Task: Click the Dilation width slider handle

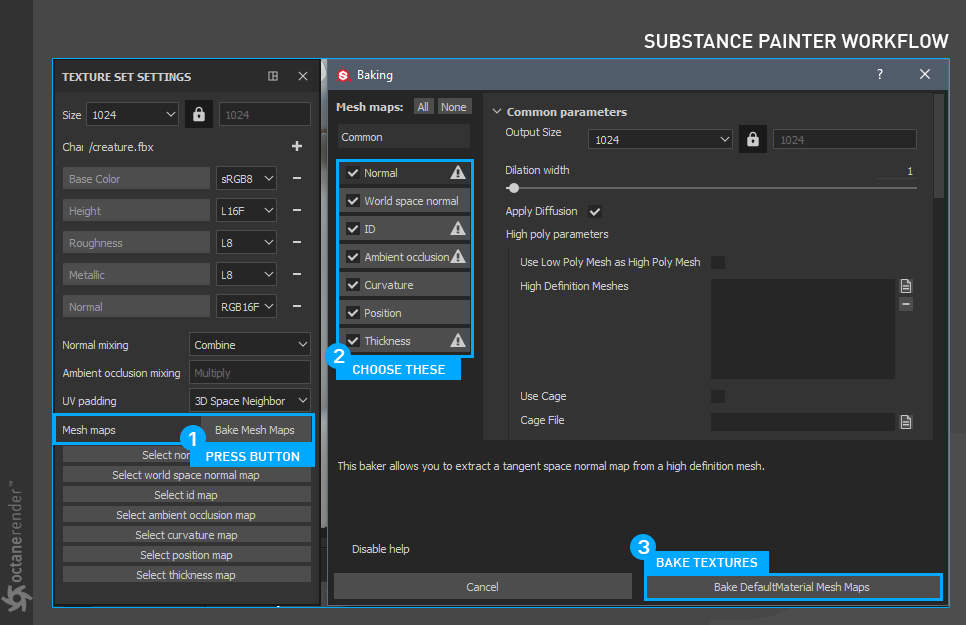Action: [x=513, y=188]
